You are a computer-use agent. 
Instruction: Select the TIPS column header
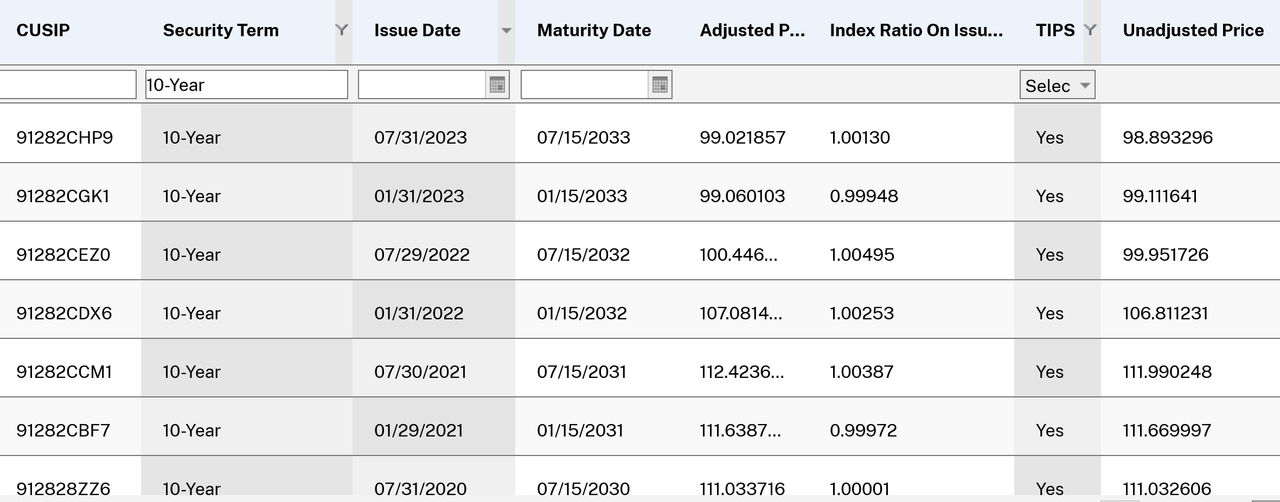[1055, 30]
